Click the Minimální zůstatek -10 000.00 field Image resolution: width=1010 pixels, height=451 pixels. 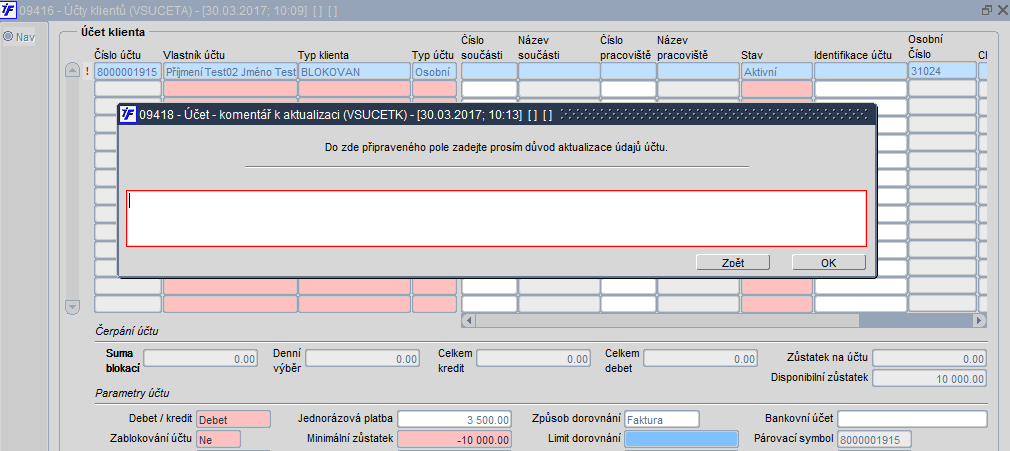pos(455,439)
